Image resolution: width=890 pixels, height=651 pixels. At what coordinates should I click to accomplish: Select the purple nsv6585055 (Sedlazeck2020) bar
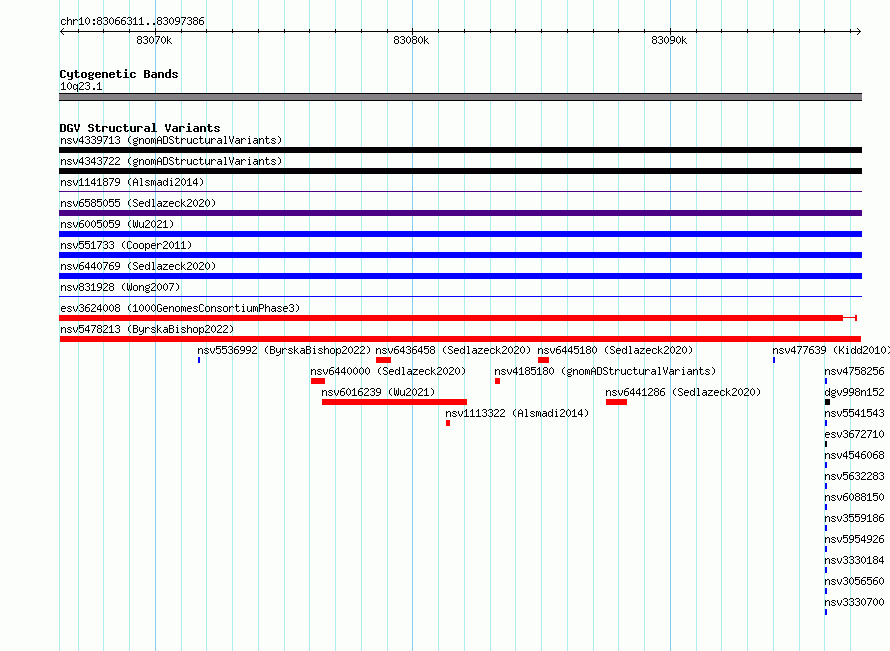tap(460, 213)
